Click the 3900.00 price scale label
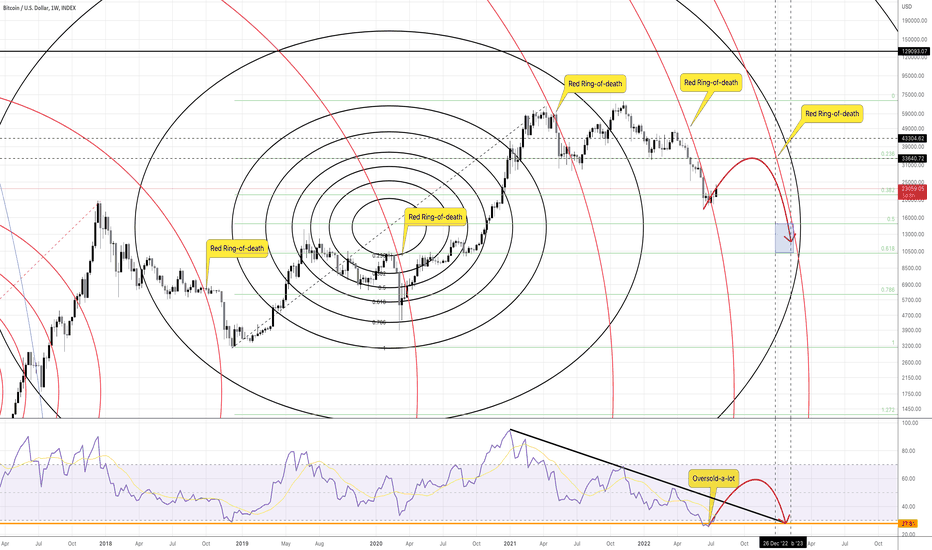The height and width of the screenshot is (550, 932). (x=914, y=330)
